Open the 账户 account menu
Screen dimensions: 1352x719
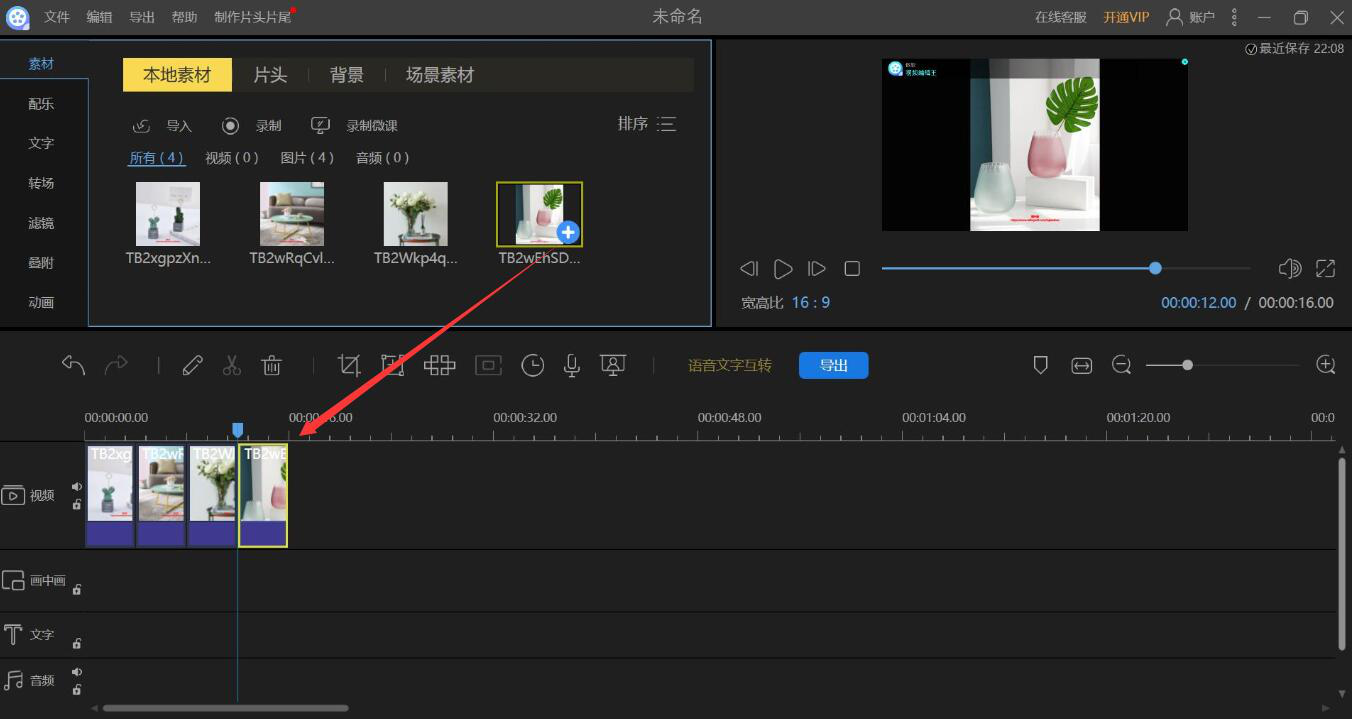tap(1190, 17)
